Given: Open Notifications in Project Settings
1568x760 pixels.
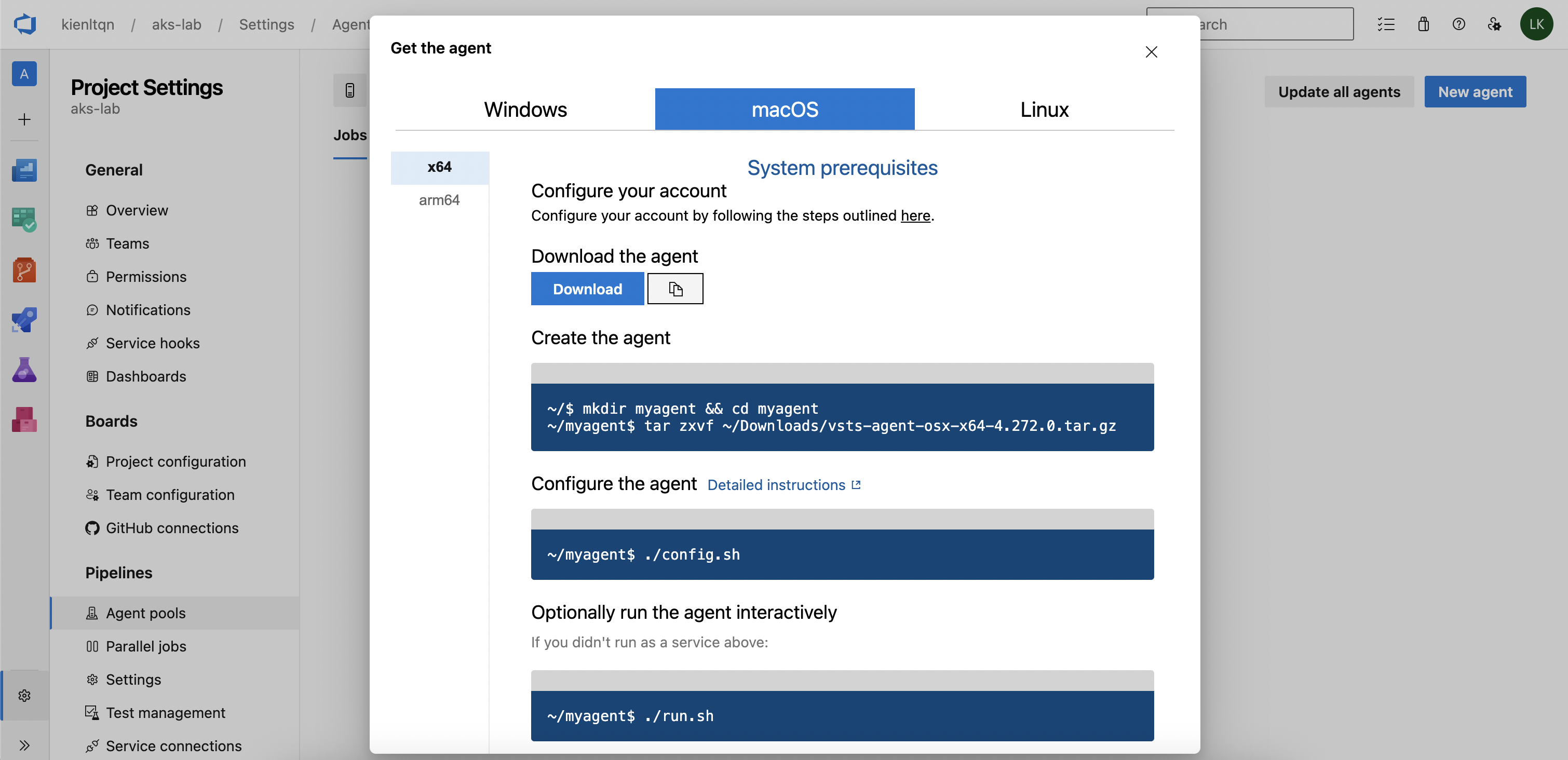Looking at the screenshot, I should (x=148, y=310).
